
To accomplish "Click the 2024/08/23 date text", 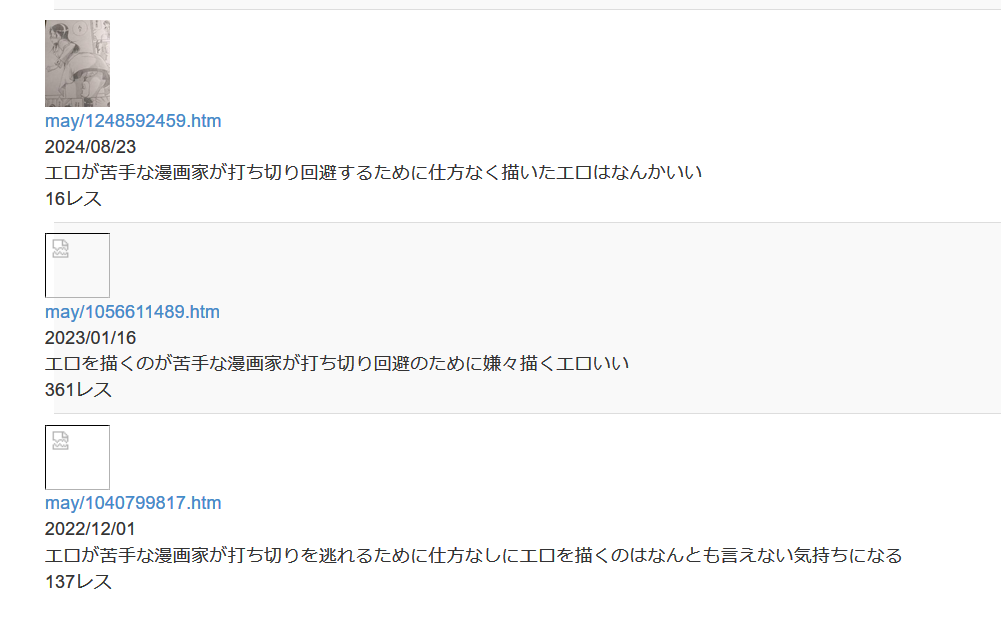I will [90, 147].
